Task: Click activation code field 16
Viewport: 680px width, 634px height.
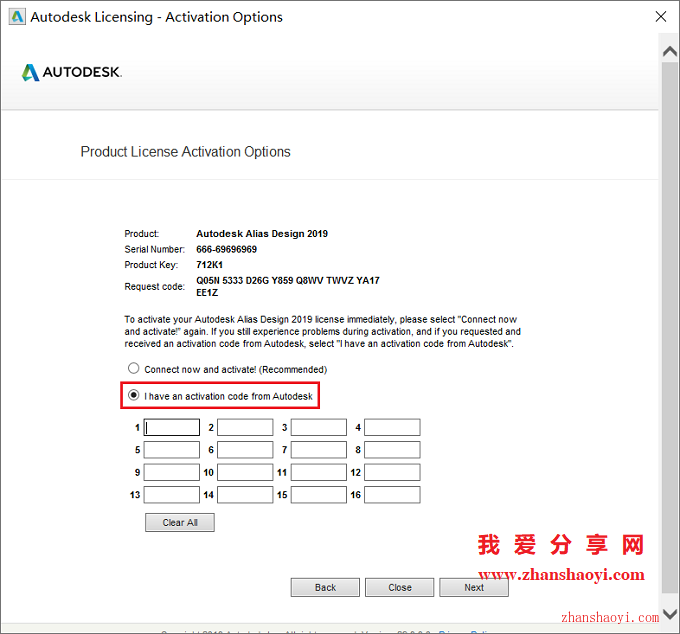Action: click(392, 495)
